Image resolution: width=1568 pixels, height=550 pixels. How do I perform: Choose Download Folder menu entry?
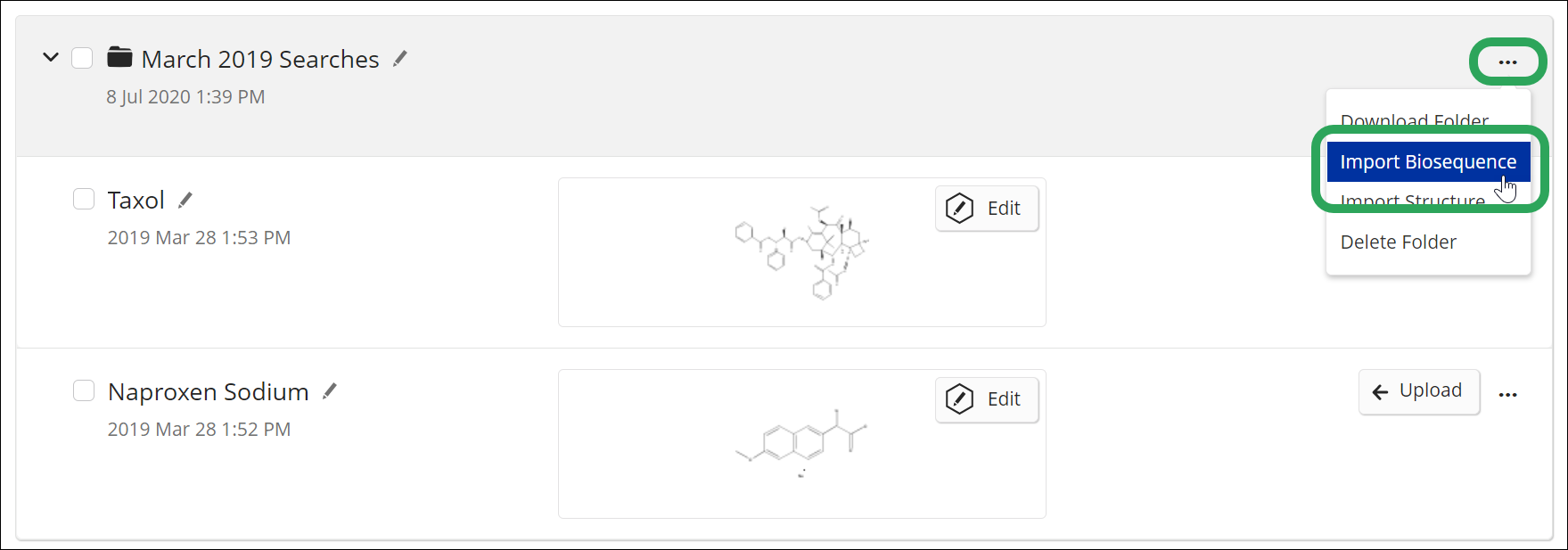[x=1414, y=120]
